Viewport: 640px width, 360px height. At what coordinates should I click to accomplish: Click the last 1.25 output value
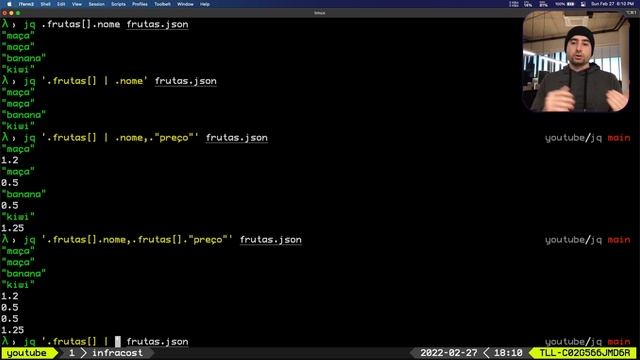click(12, 330)
